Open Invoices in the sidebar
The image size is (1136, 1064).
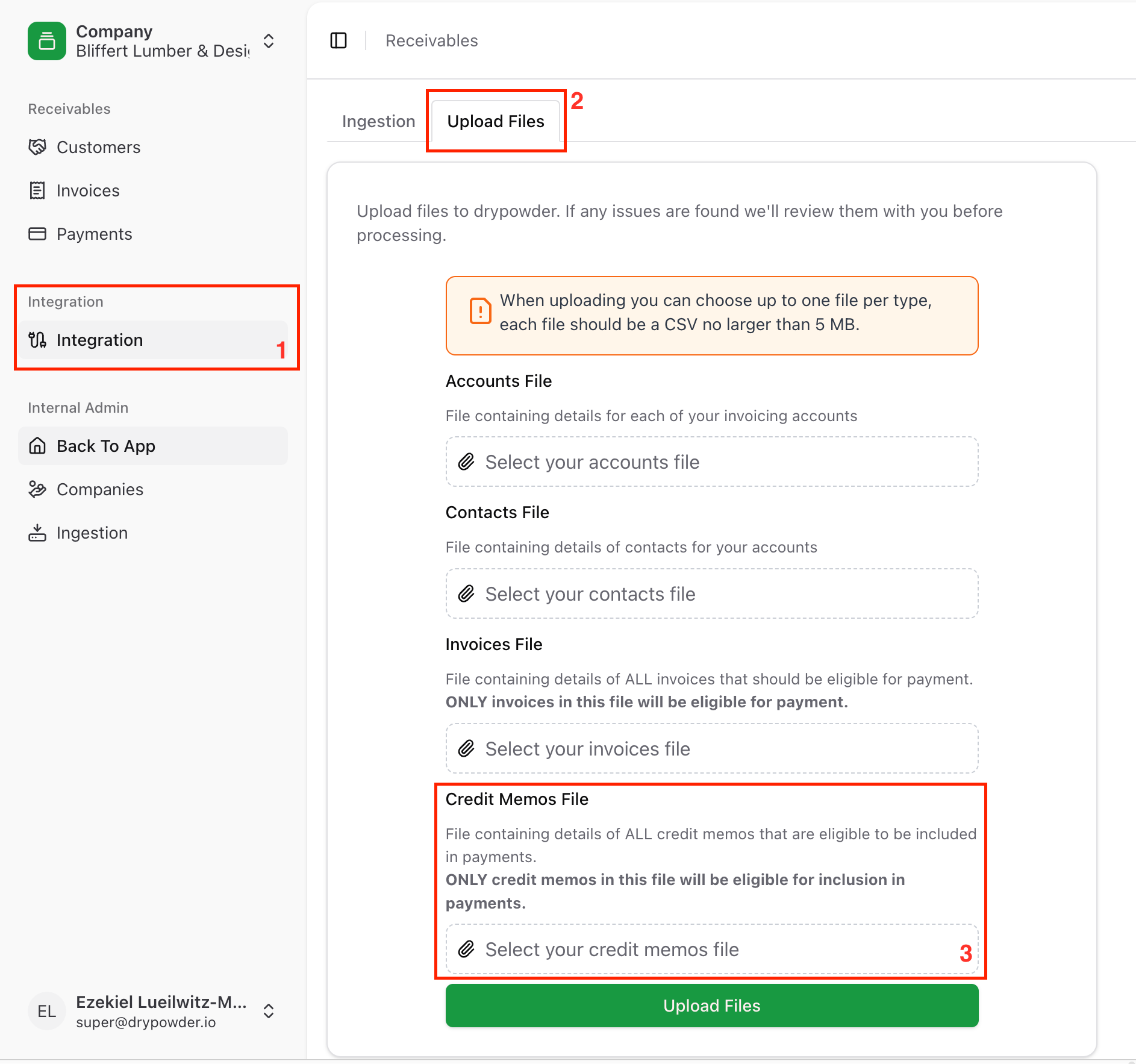click(x=153, y=190)
